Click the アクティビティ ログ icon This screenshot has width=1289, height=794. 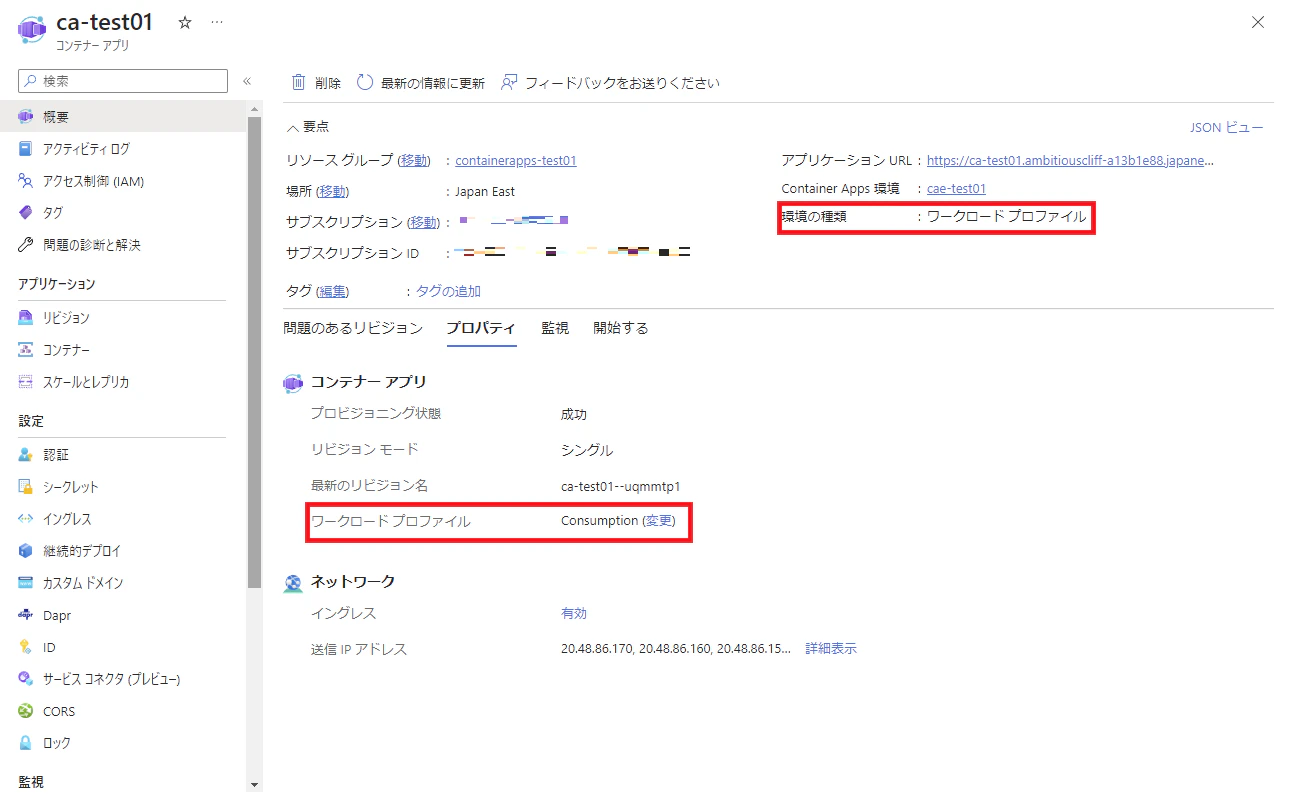[26, 148]
